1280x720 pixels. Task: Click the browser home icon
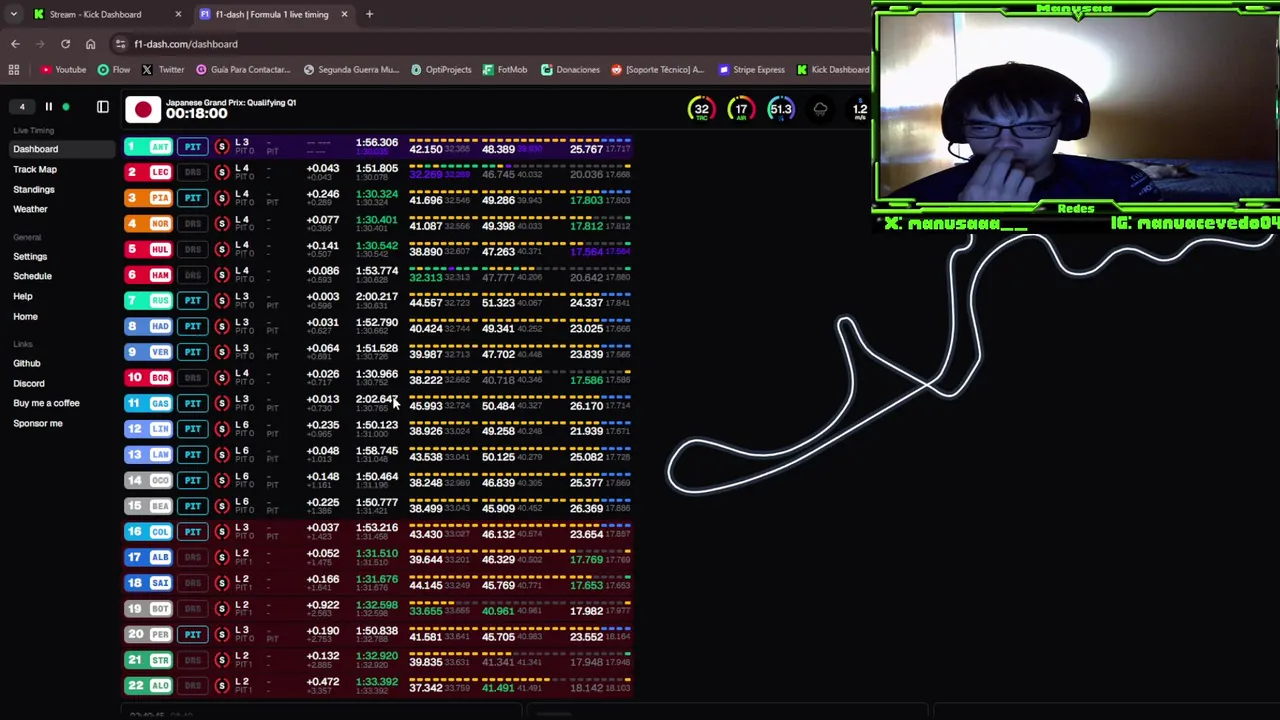tap(90, 44)
